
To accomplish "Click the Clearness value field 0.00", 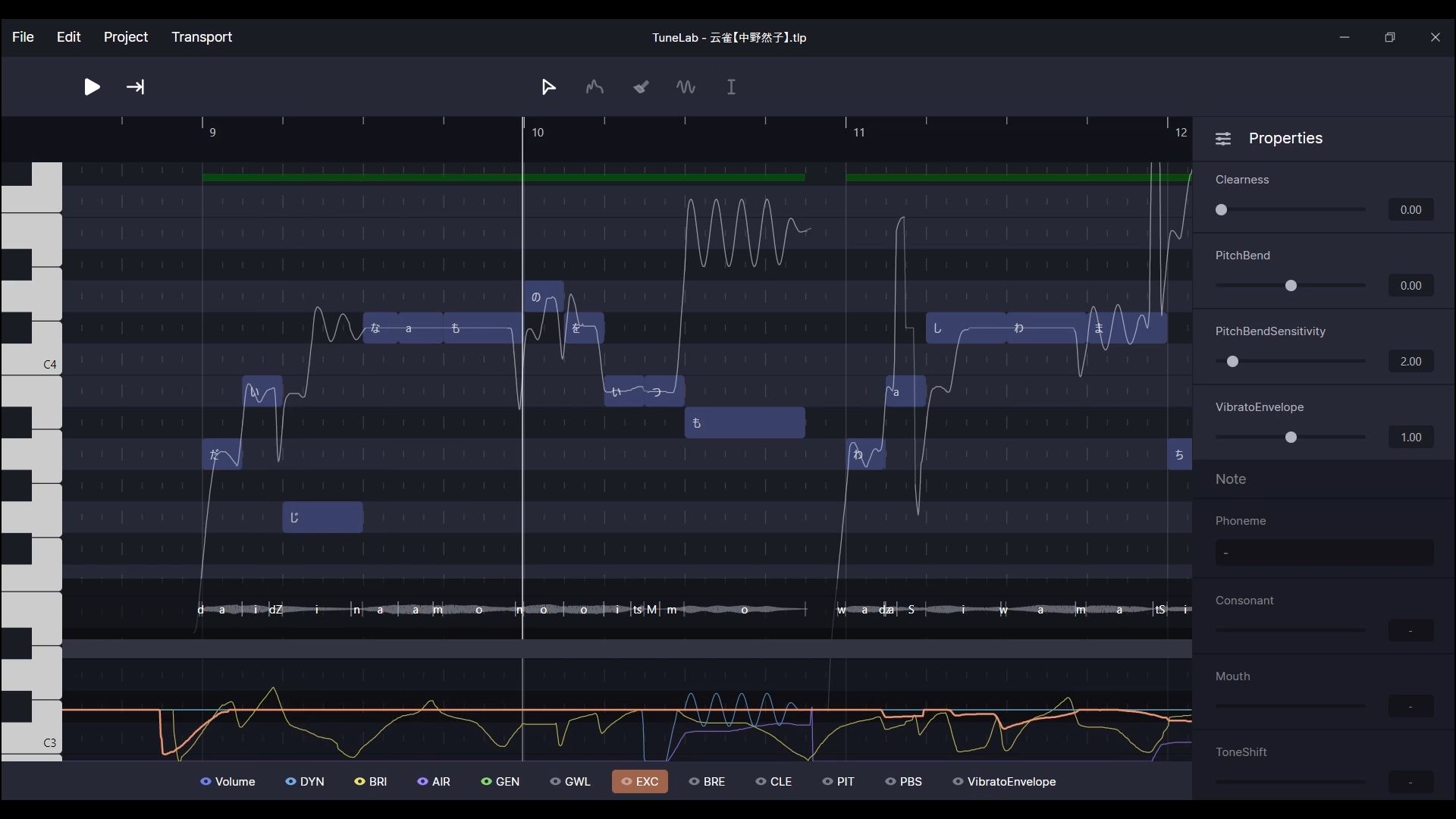I will pos(1410,210).
